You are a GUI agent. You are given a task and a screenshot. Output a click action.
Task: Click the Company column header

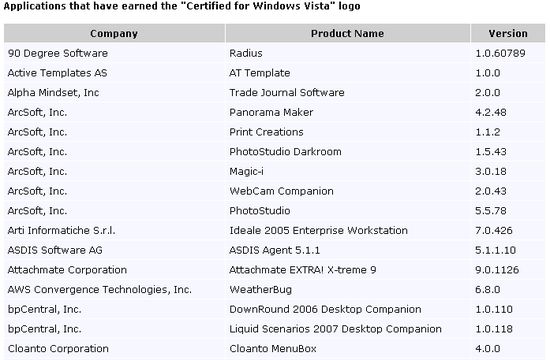click(x=114, y=33)
